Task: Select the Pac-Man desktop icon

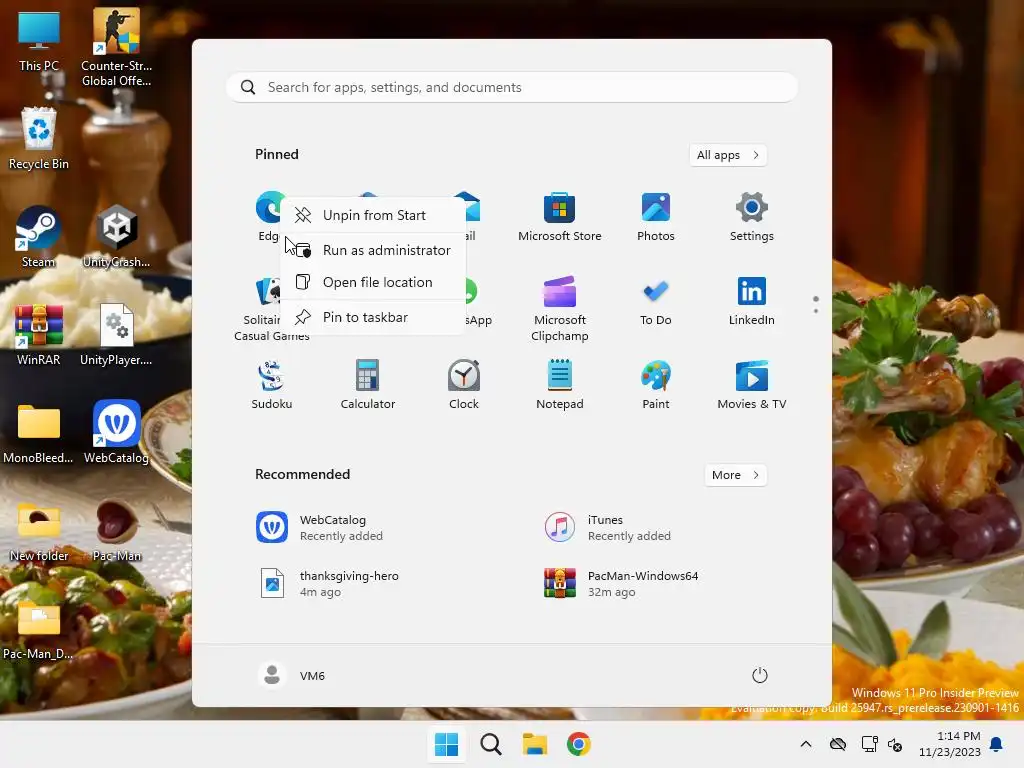Action: click(116, 530)
